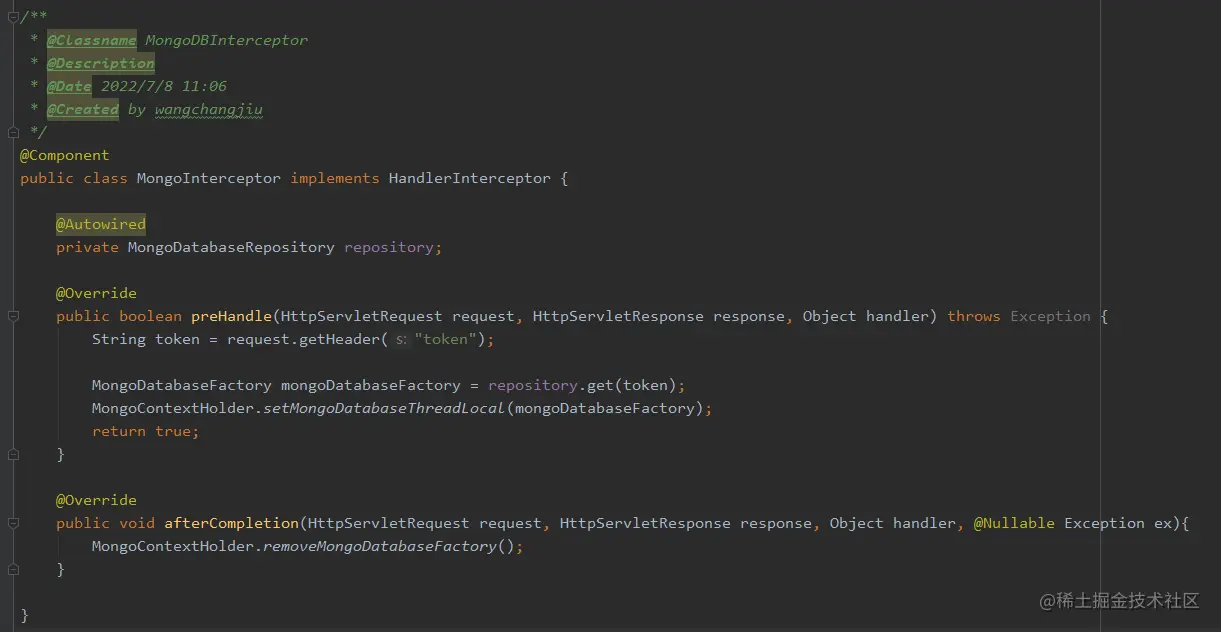Collapse the Javadoc comment fold marker at /**

click(13, 16)
